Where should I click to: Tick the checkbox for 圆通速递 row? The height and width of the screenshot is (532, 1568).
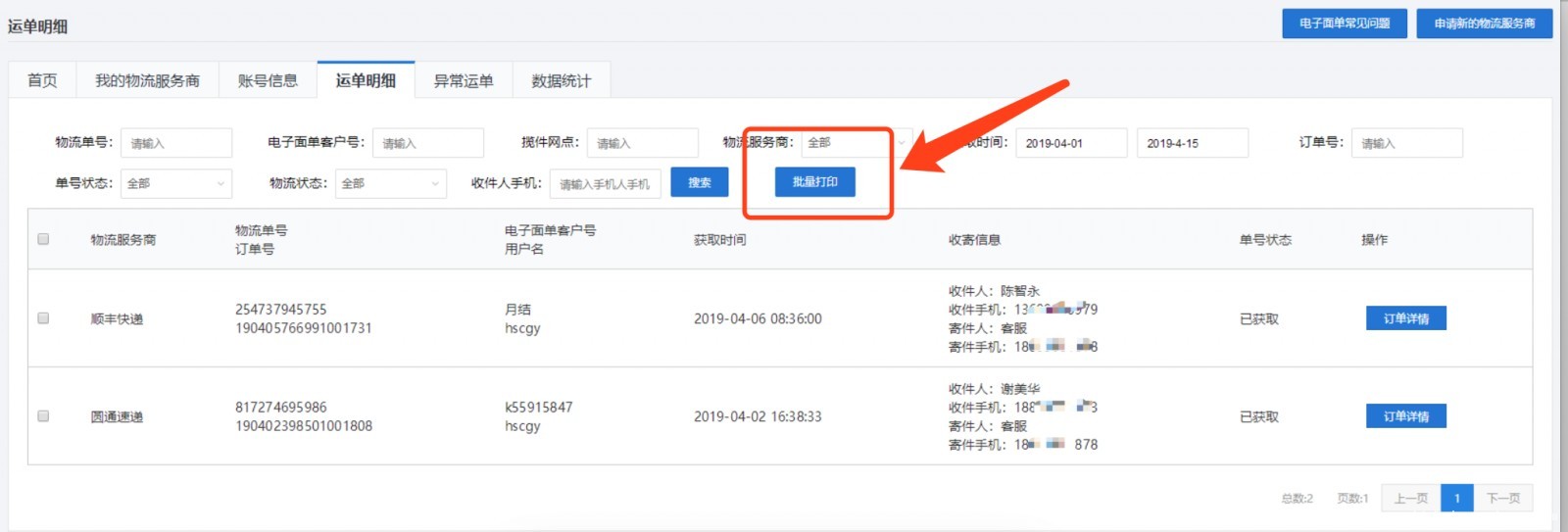click(43, 416)
